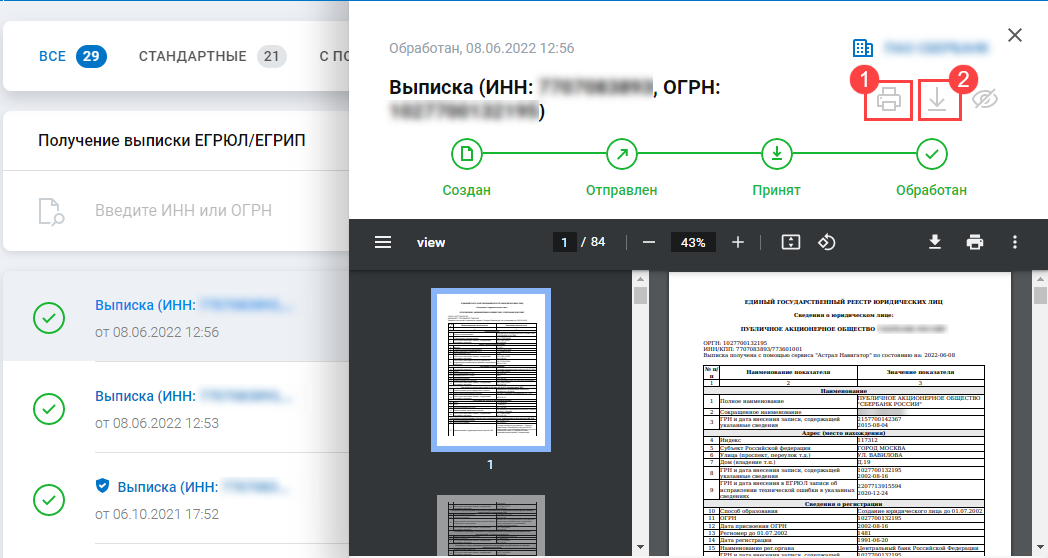Toggle the crossed-eye visibility icon
Image resolution: width=1048 pixels, height=558 pixels.
[985, 100]
